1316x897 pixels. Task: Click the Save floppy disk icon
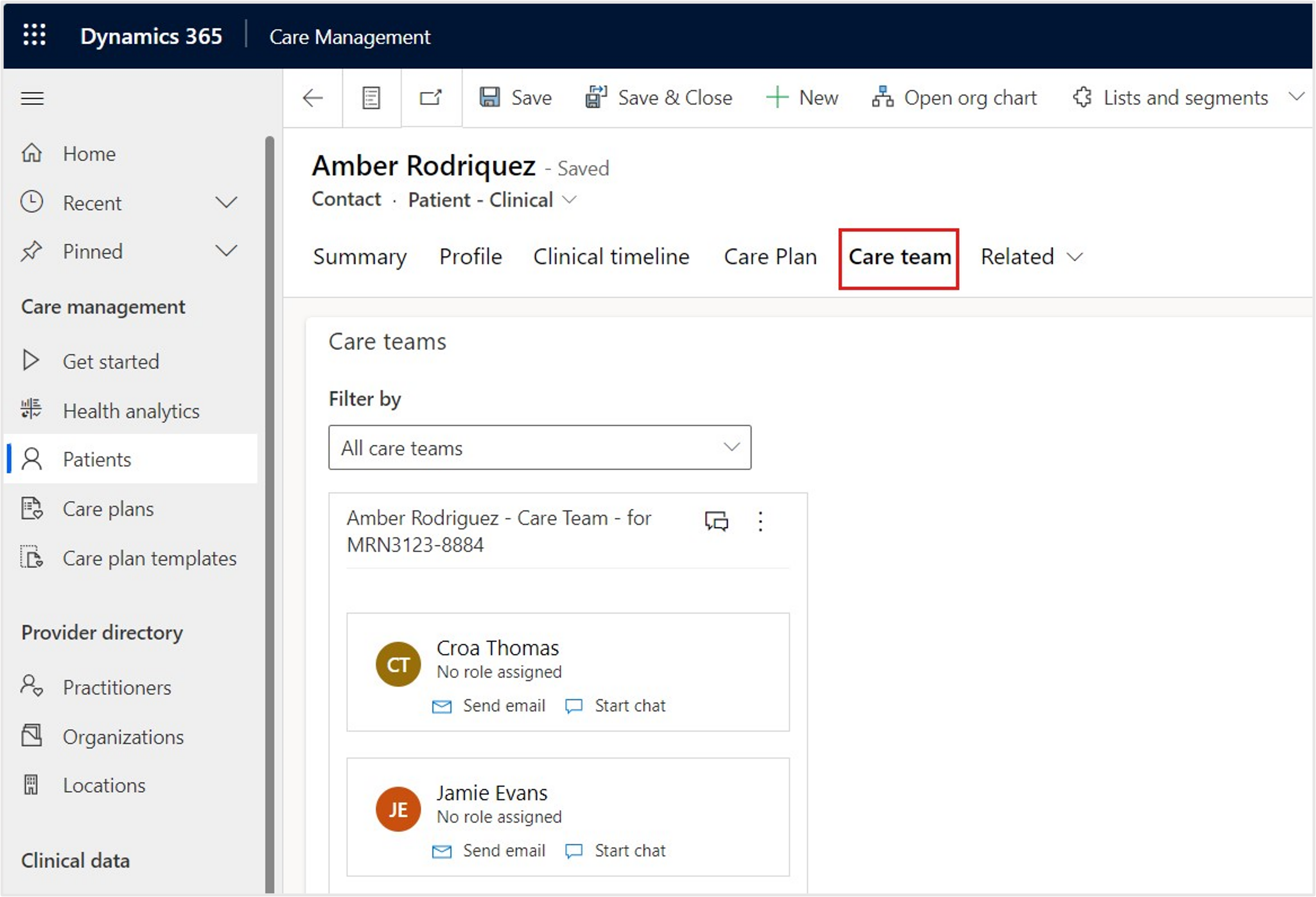coord(490,97)
